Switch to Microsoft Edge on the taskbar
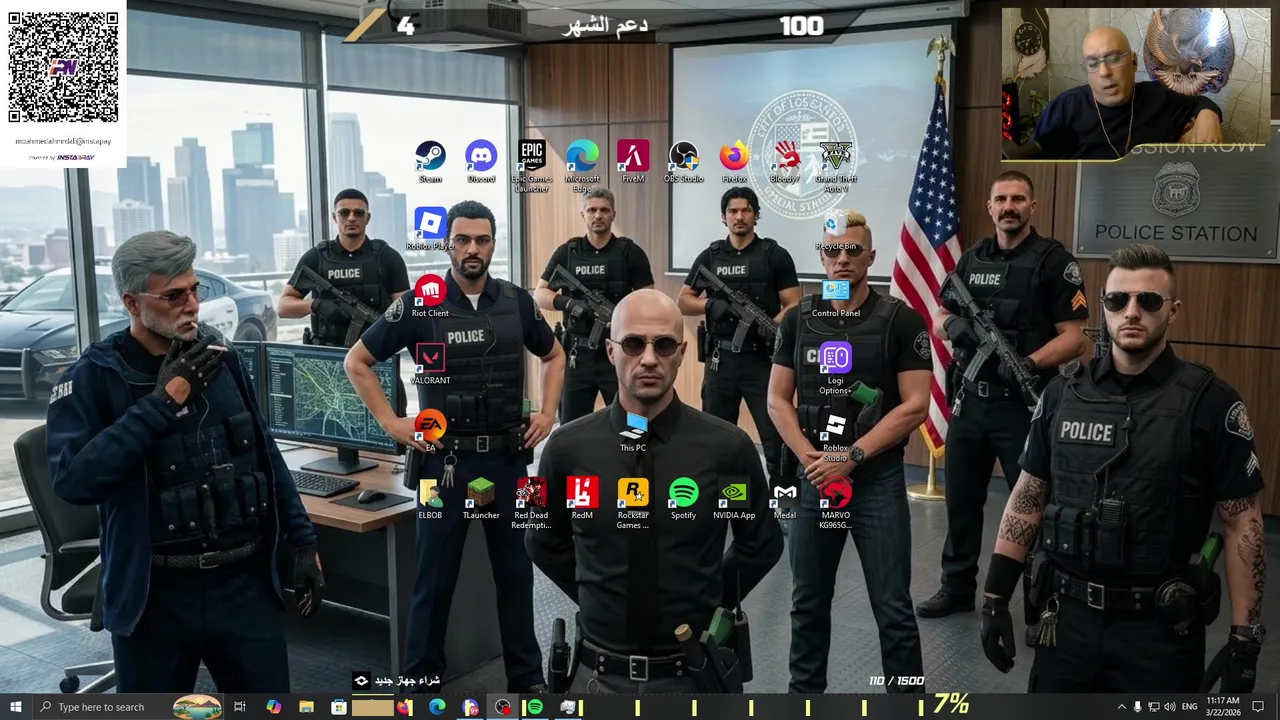This screenshot has height=720, width=1280. point(437,707)
